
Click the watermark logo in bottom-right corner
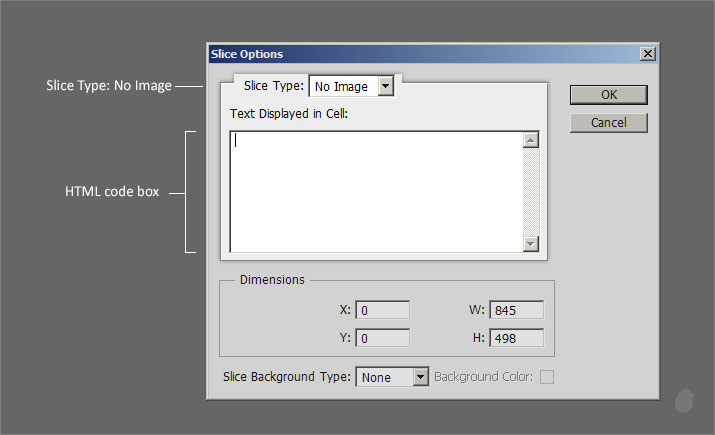tap(685, 401)
